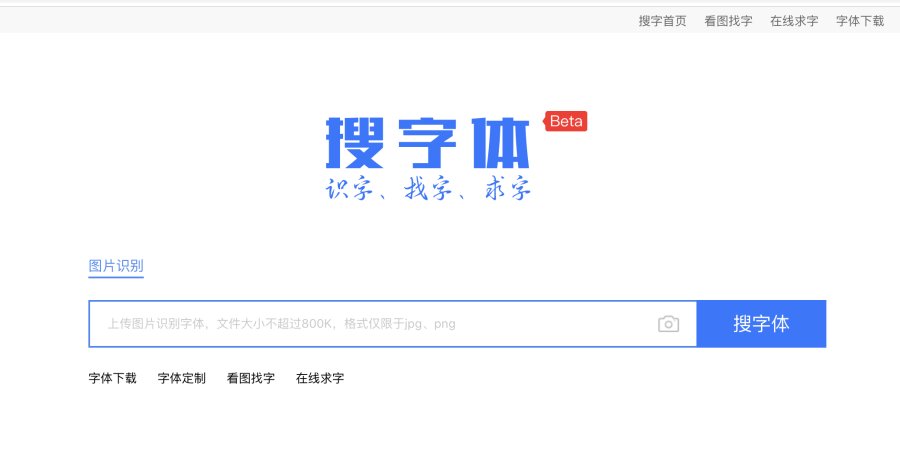The width and height of the screenshot is (900, 463).
Task: Click the red Beta badge beside logo
Action: (x=565, y=121)
